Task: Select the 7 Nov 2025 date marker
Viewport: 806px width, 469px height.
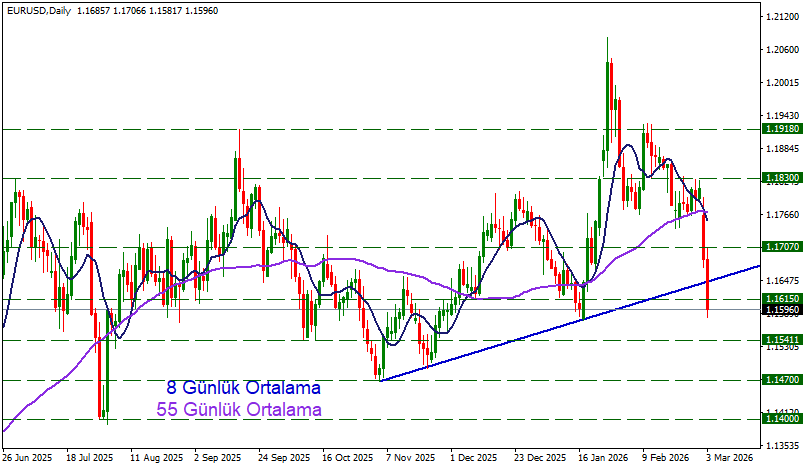Action: click(x=410, y=457)
